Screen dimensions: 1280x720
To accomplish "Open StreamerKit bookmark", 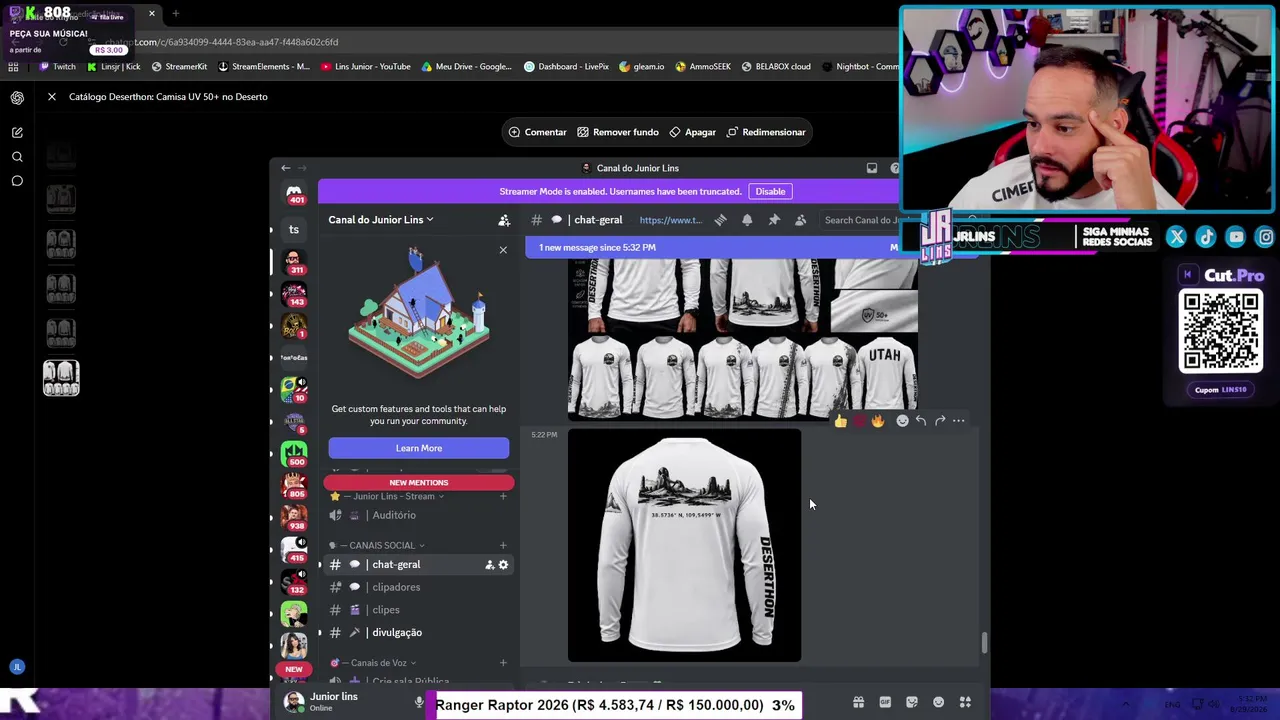I will pyautogui.click(x=180, y=67).
